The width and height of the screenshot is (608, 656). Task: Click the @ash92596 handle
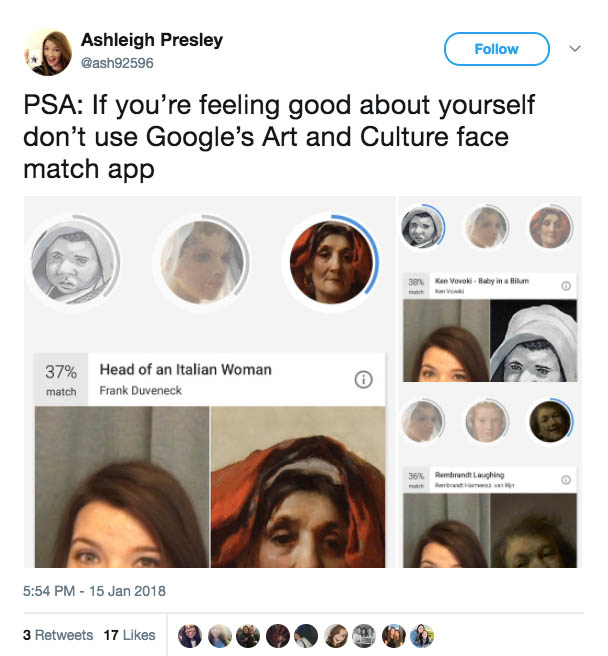(119, 64)
